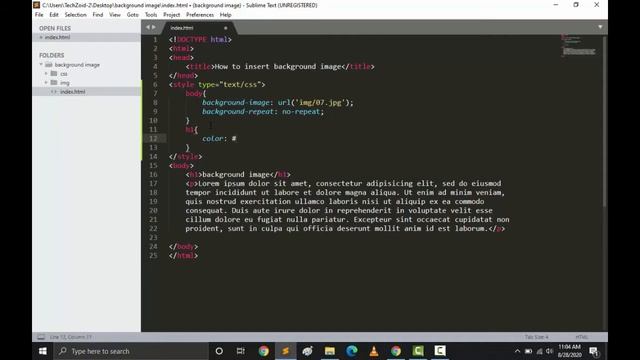The width and height of the screenshot is (640, 360).
Task: Click the minimap code preview
Action: pos(578,46)
